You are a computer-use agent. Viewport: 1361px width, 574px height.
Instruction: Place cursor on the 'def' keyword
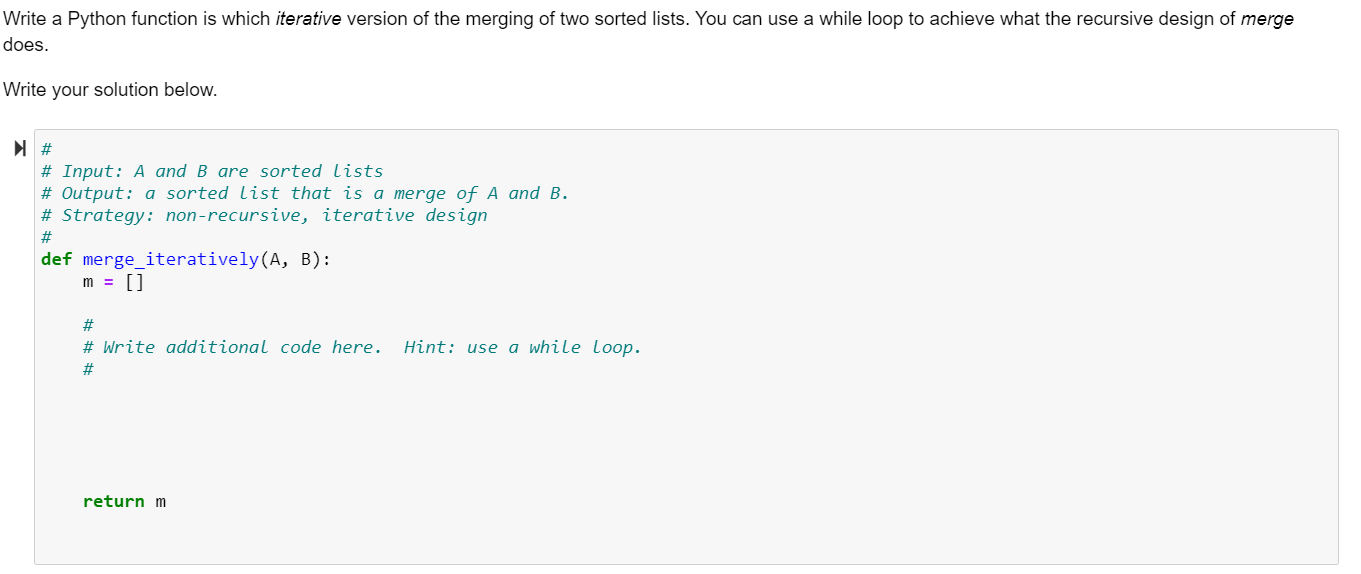pyautogui.click(x=56, y=259)
